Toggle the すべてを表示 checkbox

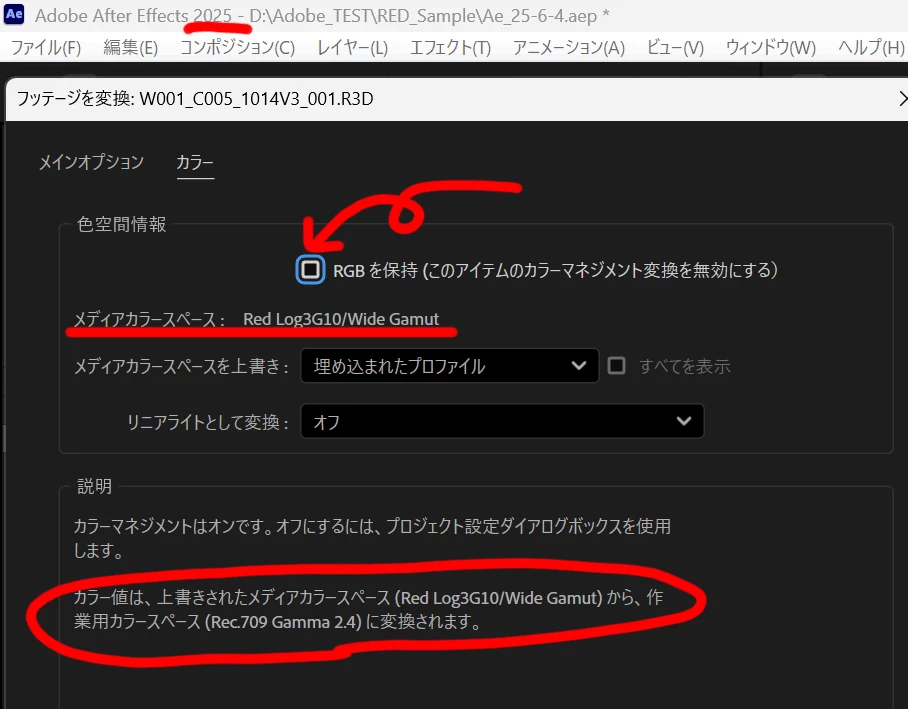point(616,366)
